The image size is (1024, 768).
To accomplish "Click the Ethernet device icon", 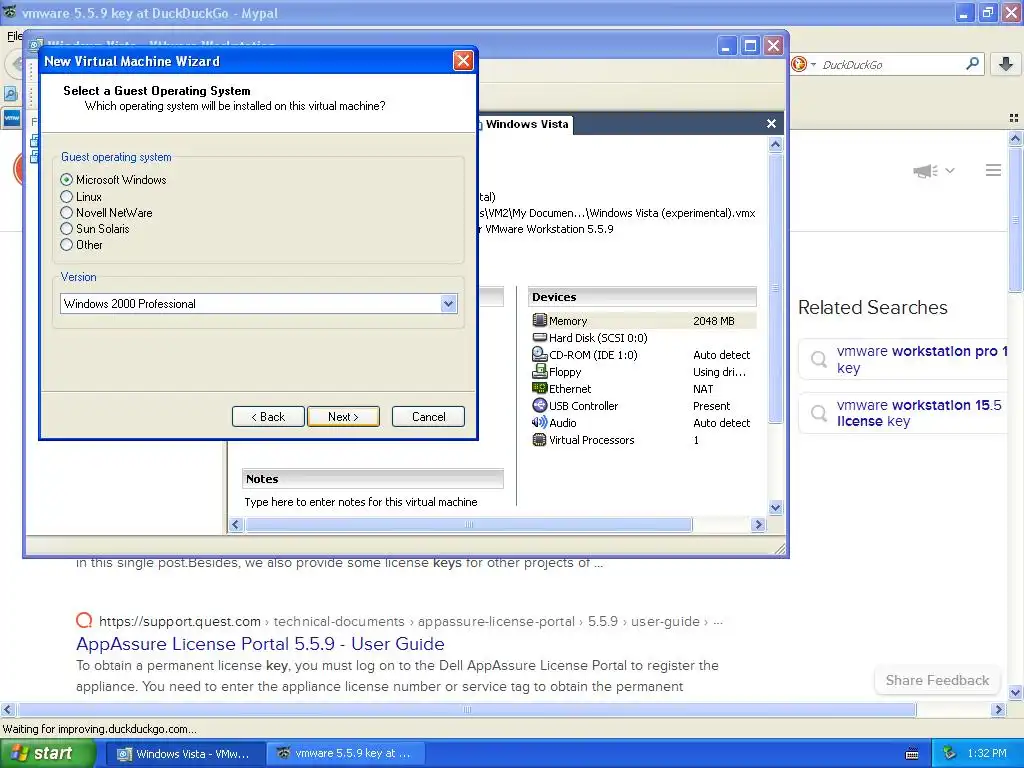I will pyautogui.click(x=539, y=388).
